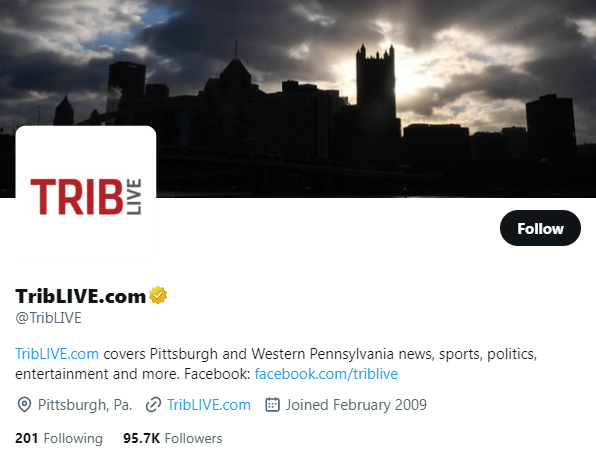Click the Follow button
This screenshot has height=472, width=596.
click(x=540, y=228)
